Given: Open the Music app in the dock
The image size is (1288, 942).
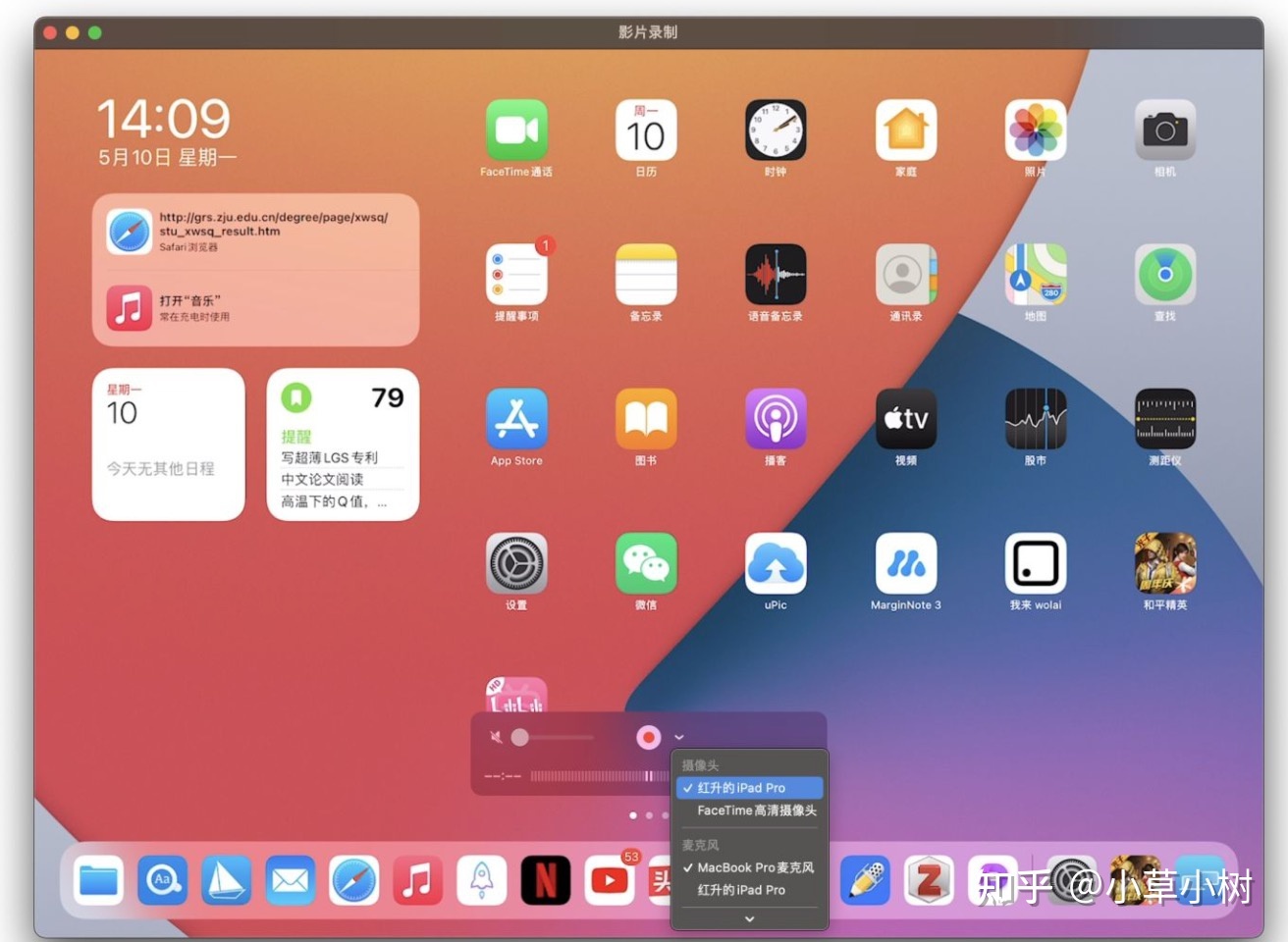Looking at the screenshot, I should click(x=417, y=880).
